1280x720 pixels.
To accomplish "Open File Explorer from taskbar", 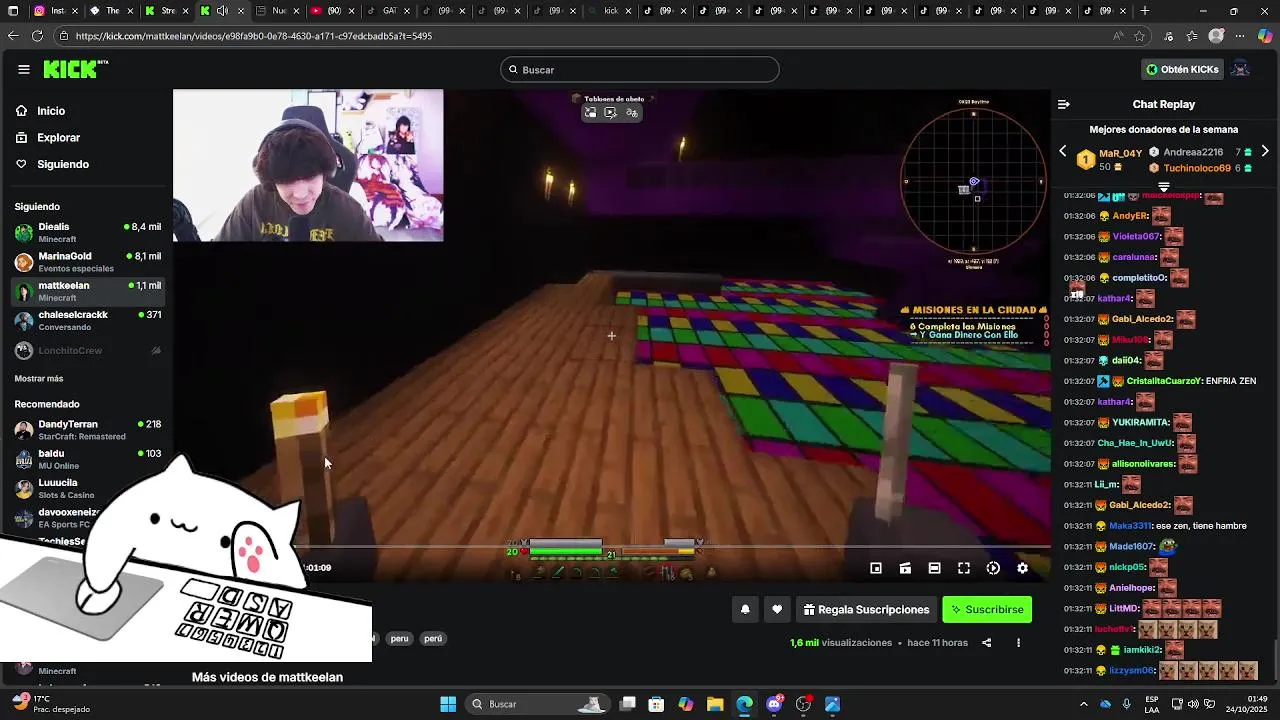I will [x=715, y=704].
